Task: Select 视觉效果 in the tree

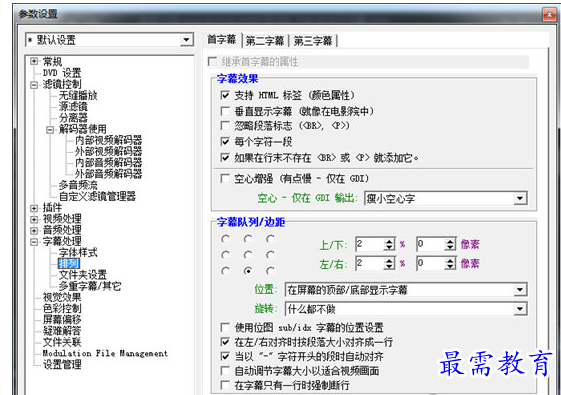Action: [62, 297]
